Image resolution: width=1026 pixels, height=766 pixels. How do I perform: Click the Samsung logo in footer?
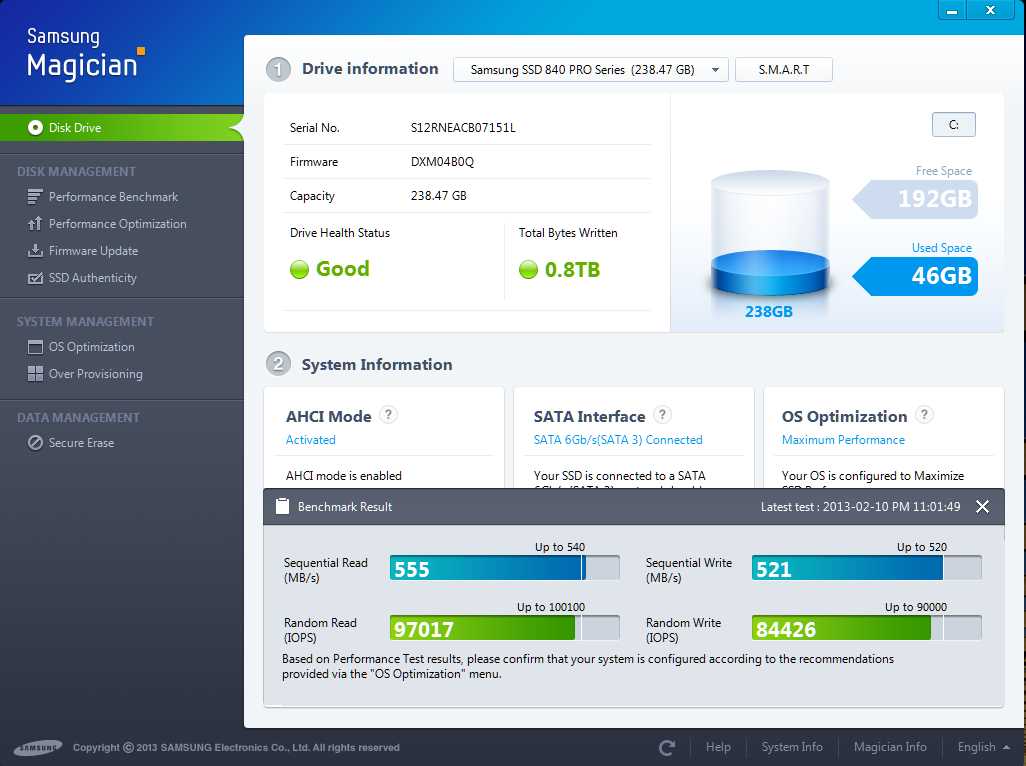click(x=38, y=747)
